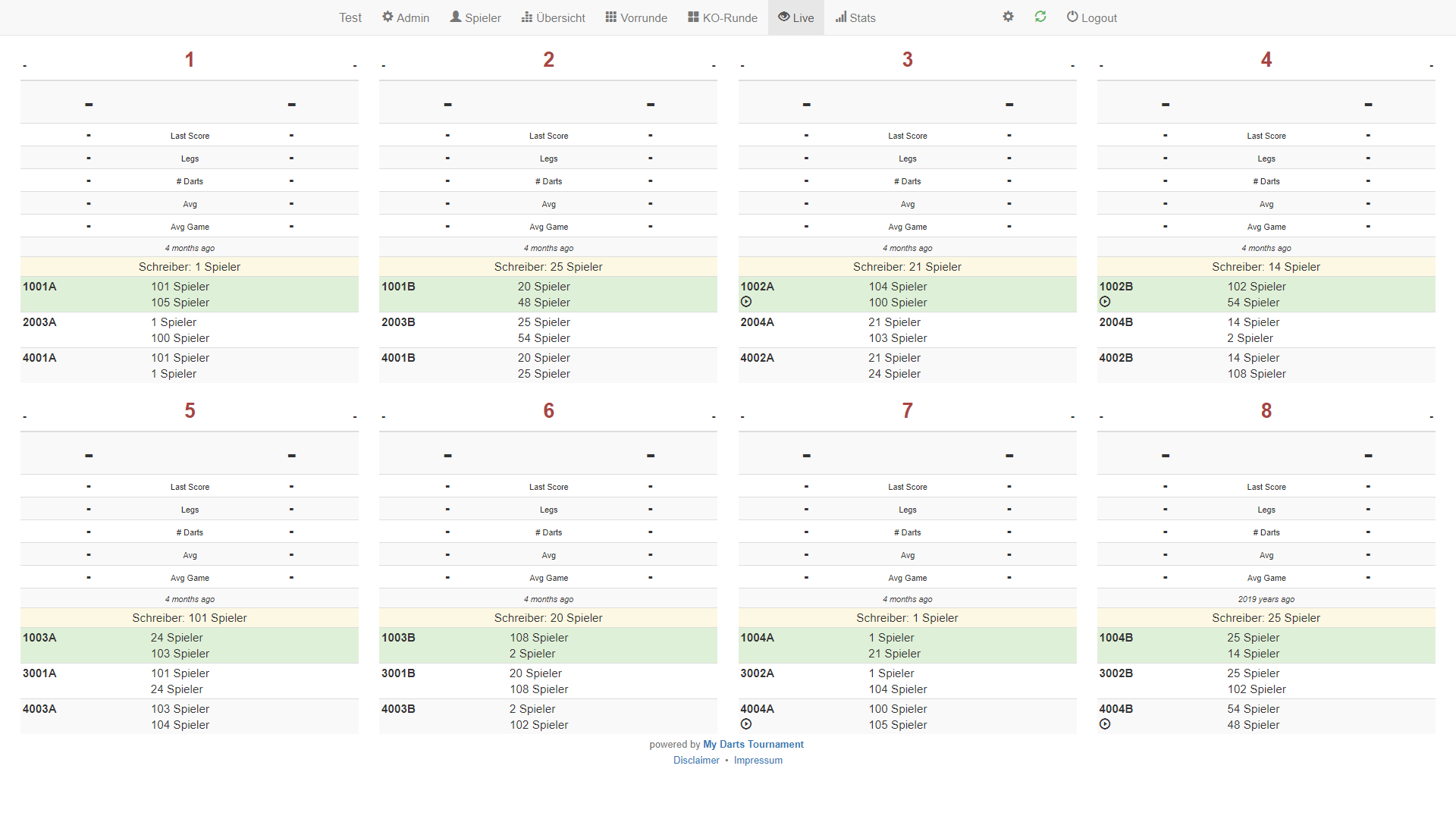Open the Impressum link

coord(758,760)
